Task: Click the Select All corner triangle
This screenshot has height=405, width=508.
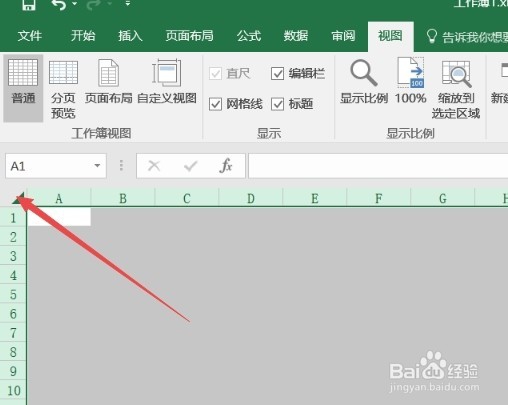Action: click(x=18, y=198)
